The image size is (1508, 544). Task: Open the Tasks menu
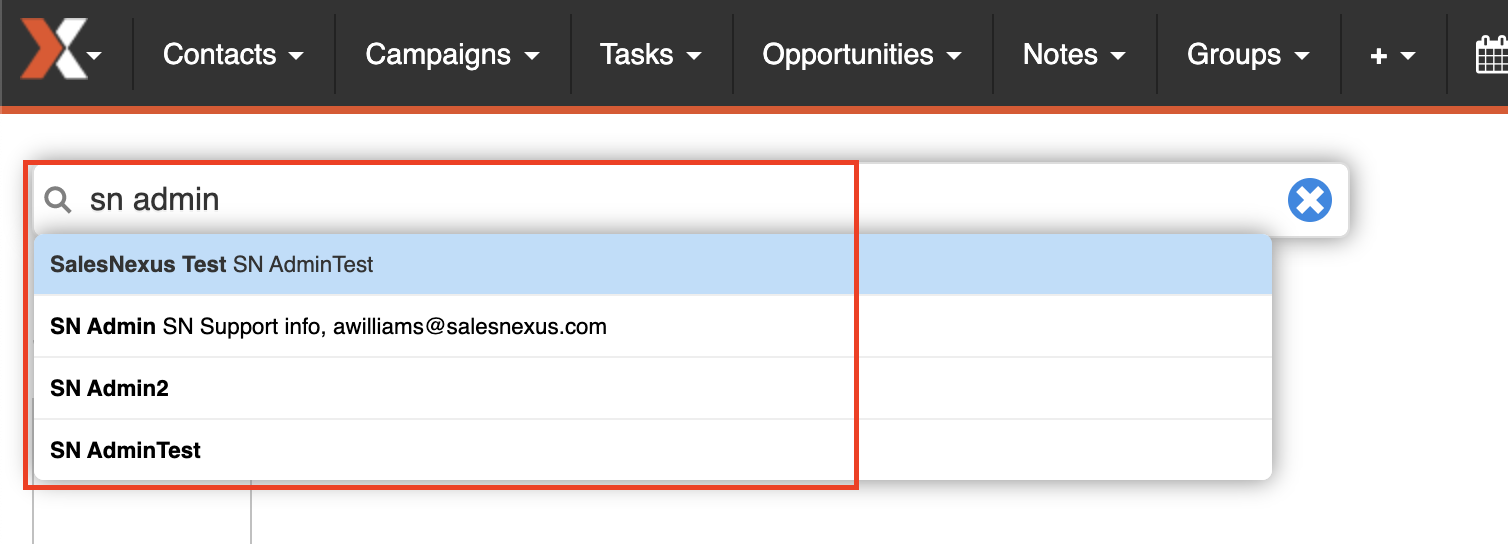coord(651,54)
